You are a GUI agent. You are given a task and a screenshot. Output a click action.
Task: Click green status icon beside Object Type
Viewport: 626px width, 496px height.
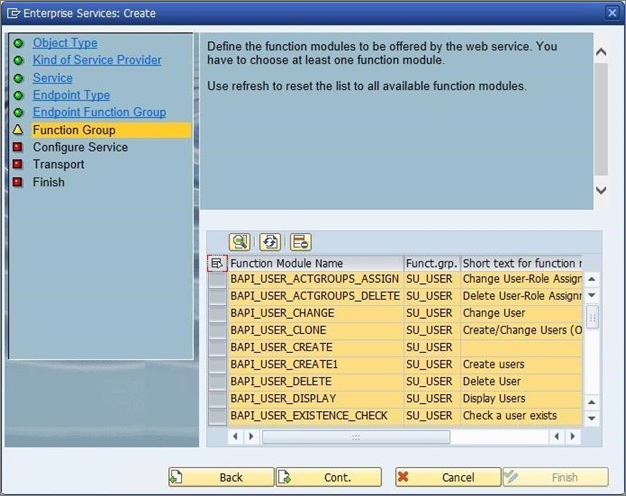point(18,43)
